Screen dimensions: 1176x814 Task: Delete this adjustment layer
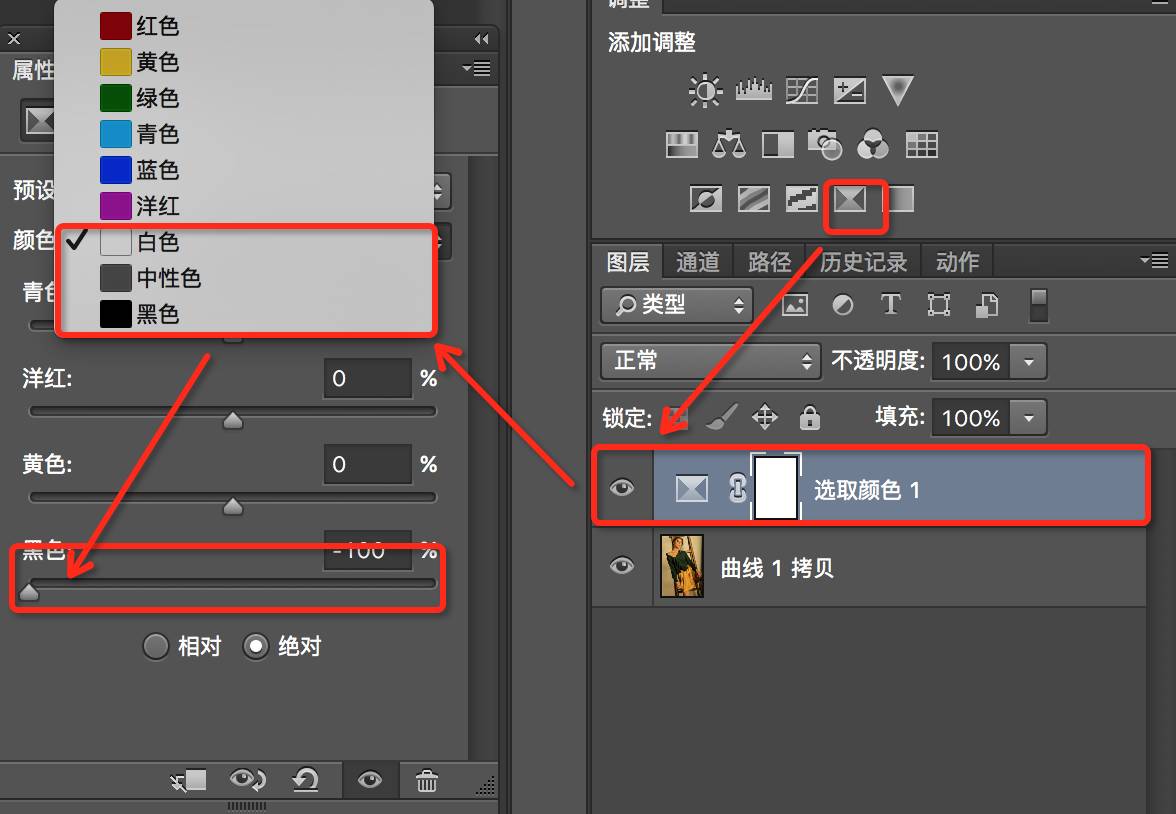pyautogui.click(x=427, y=780)
